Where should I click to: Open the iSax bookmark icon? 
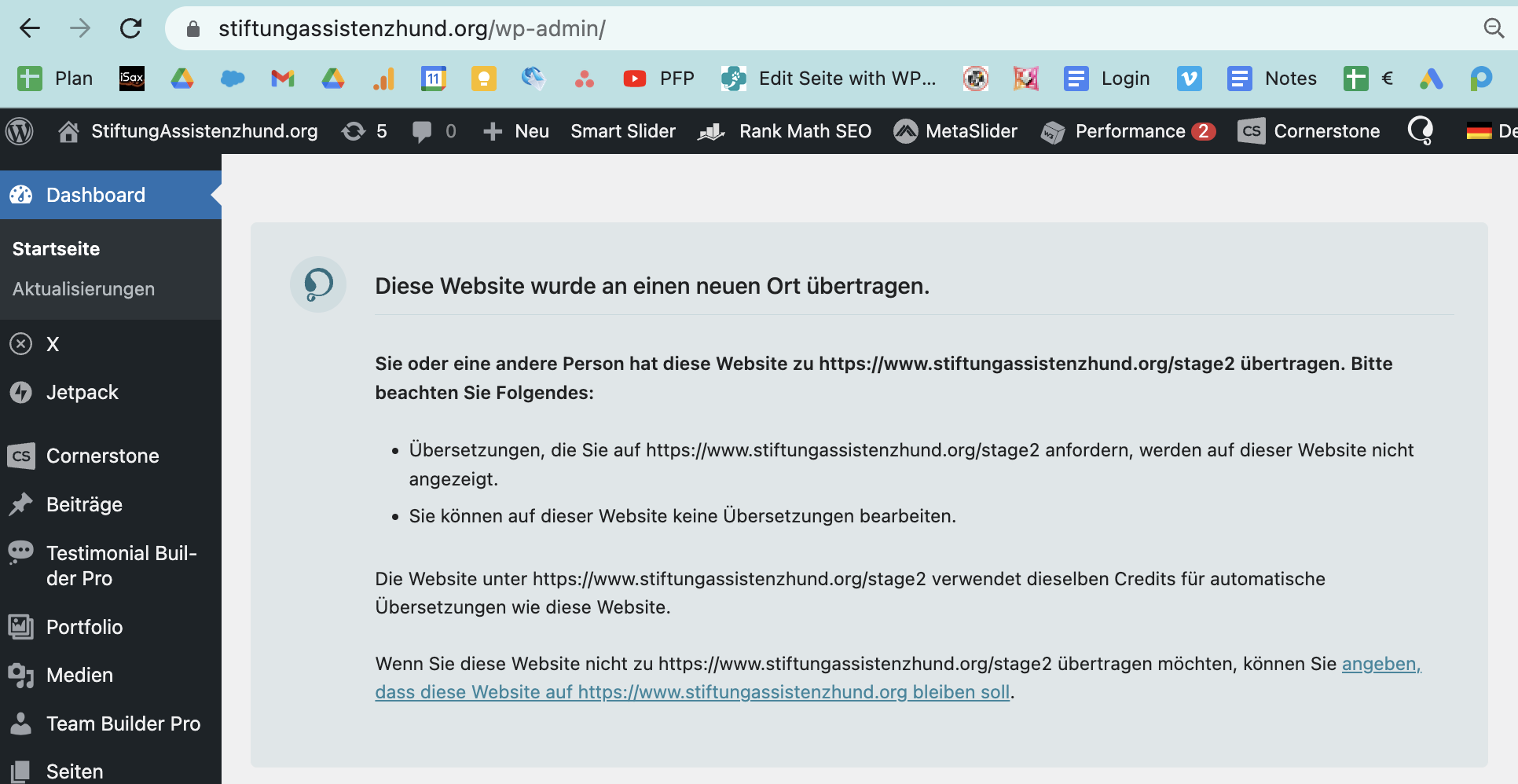point(132,79)
